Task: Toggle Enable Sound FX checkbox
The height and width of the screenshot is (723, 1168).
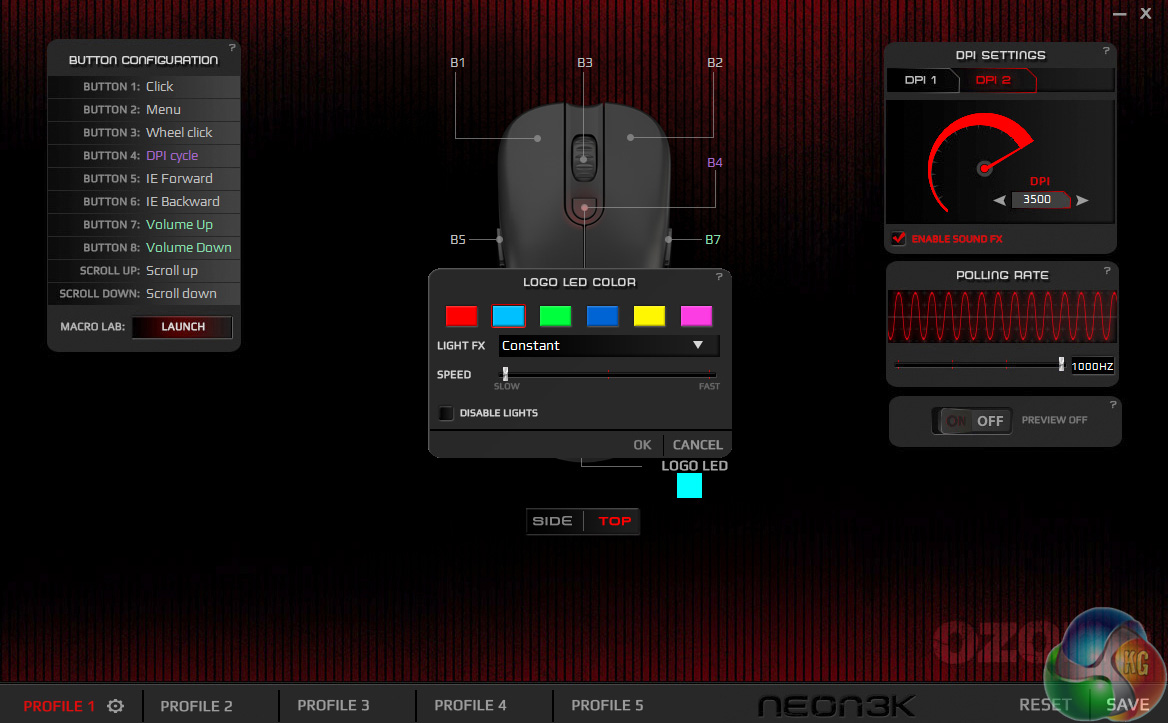Action: click(x=899, y=238)
